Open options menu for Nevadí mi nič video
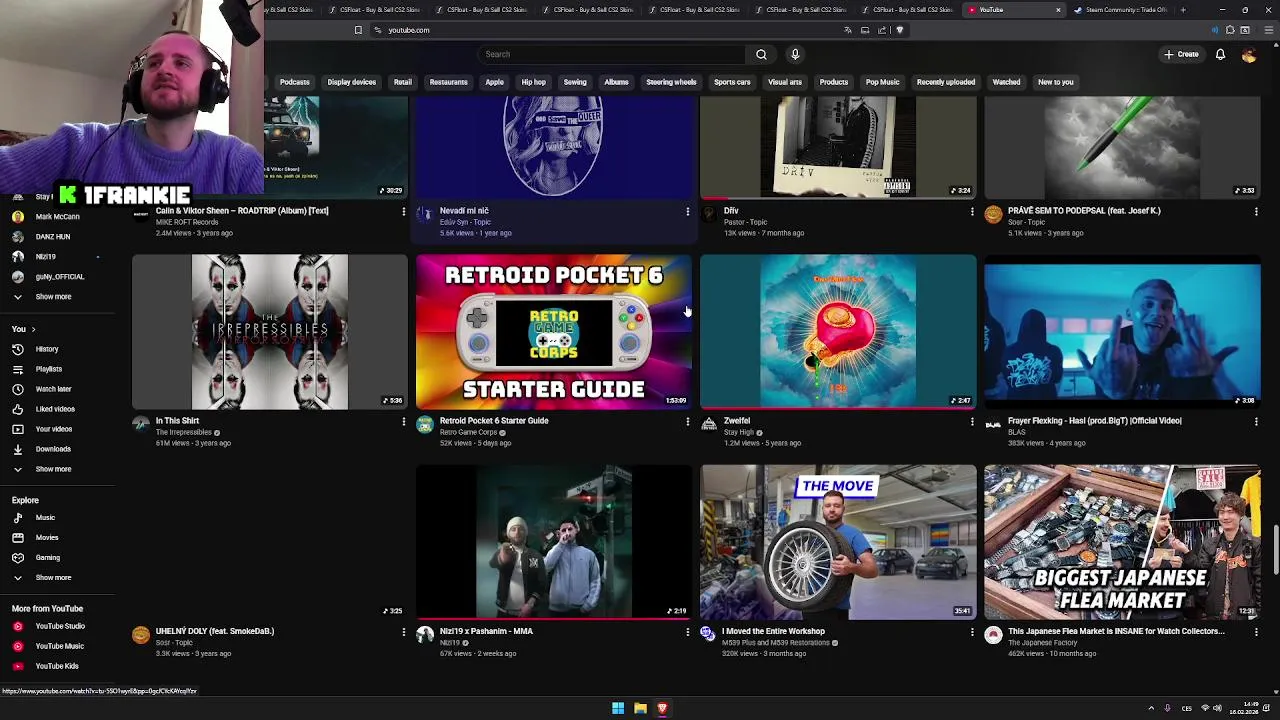Viewport: 1280px width, 720px height. (687, 212)
